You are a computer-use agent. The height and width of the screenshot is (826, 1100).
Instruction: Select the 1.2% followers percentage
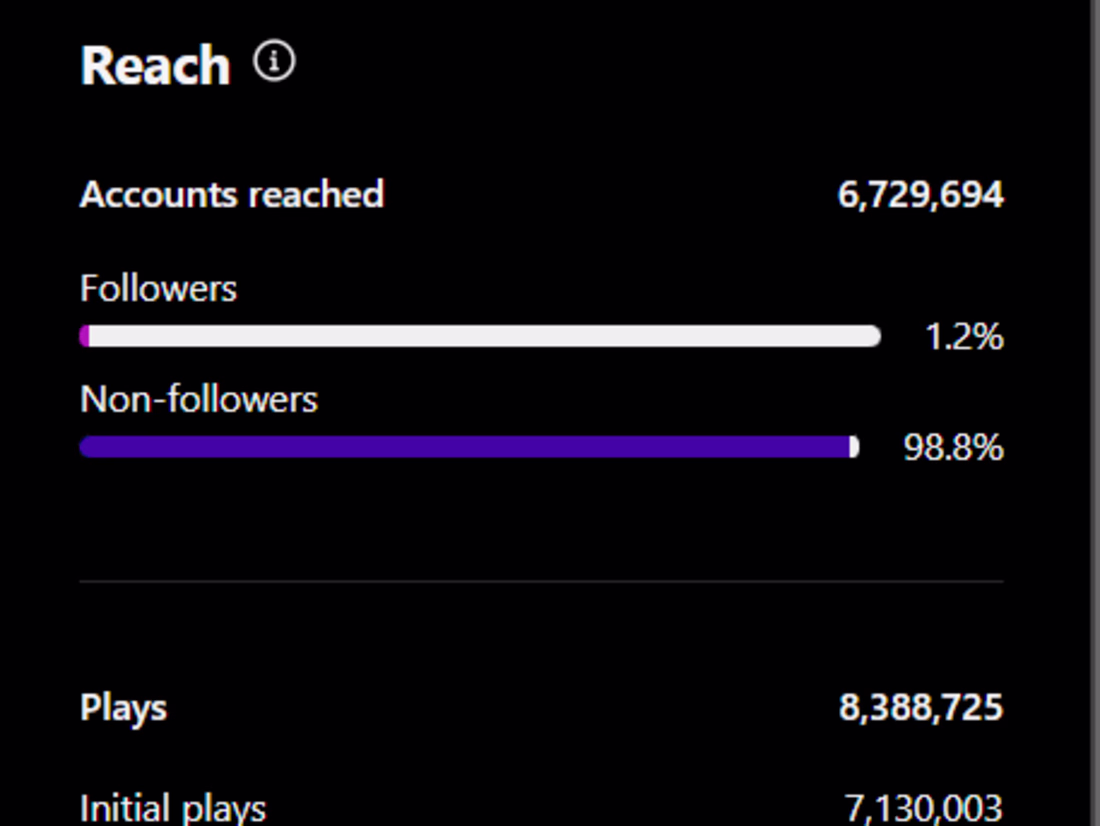click(964, 337)
